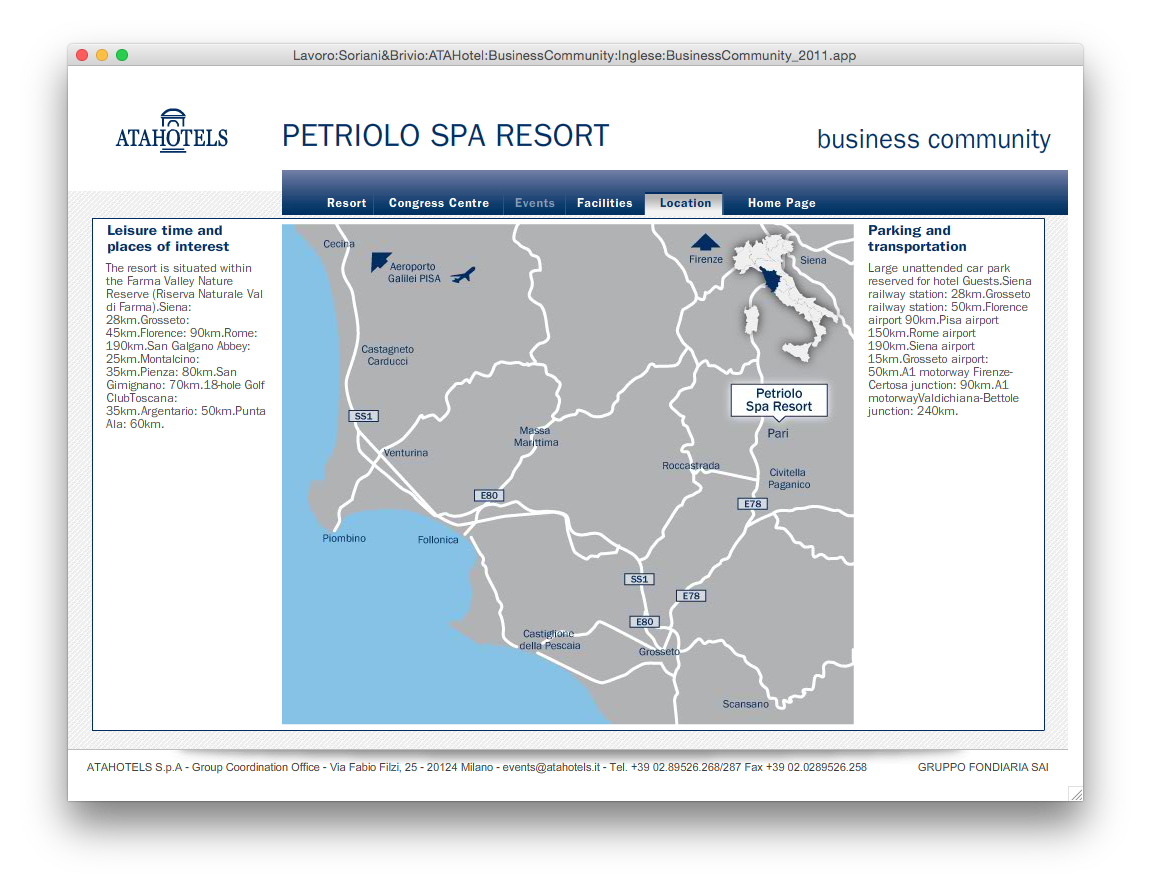Open the Resort tab
The width and height of the screenshot is (1151, 893).
(346, 203)
